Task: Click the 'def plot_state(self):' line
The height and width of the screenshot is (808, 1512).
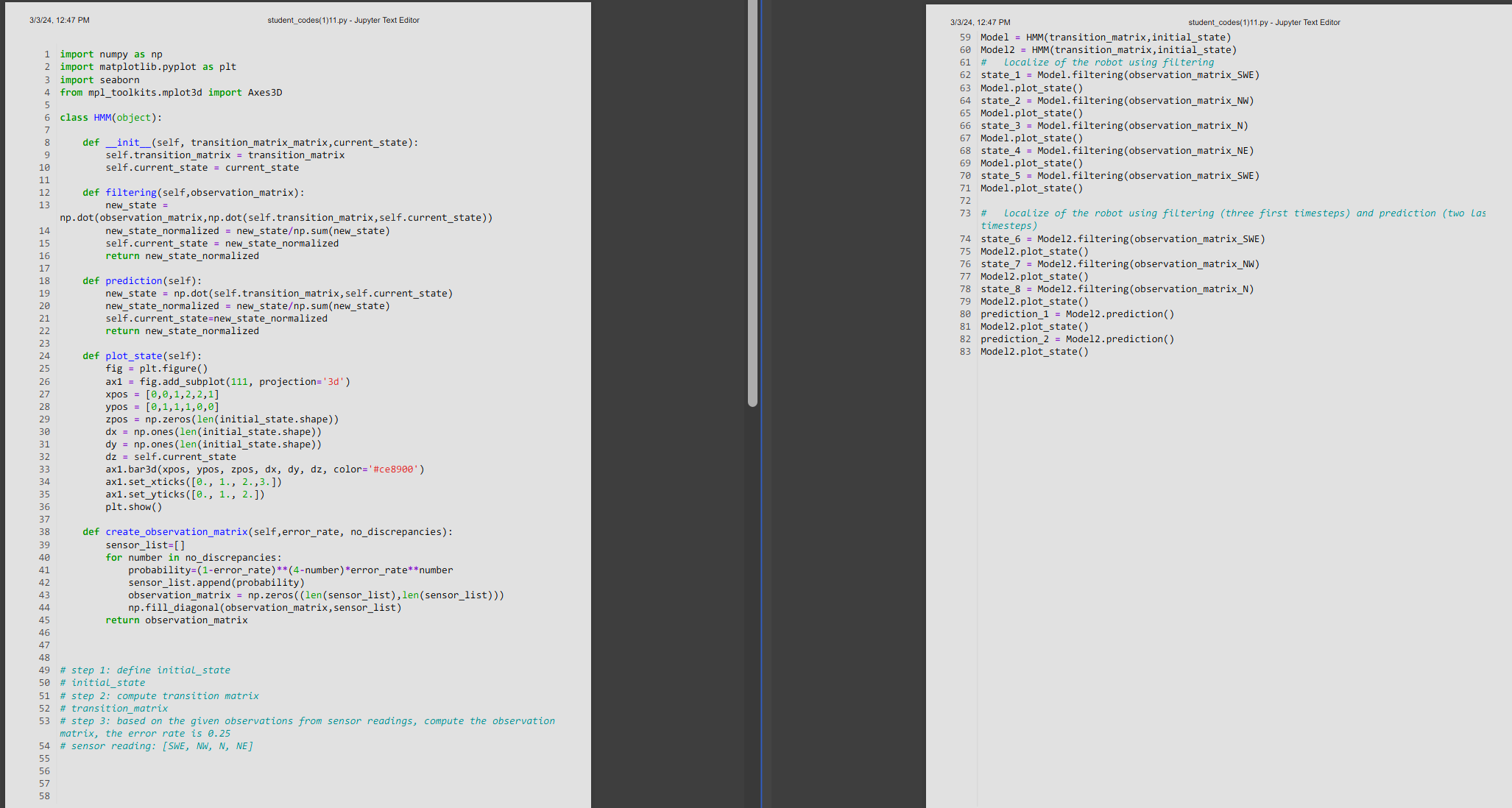Action: coord(141,356)
